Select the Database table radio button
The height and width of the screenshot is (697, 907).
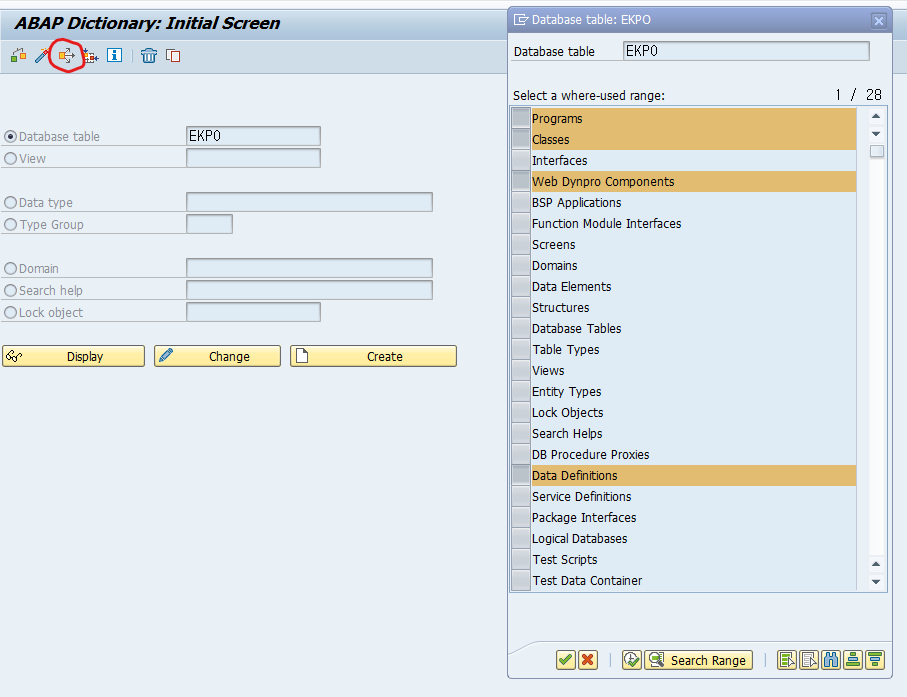coord(10,137)
